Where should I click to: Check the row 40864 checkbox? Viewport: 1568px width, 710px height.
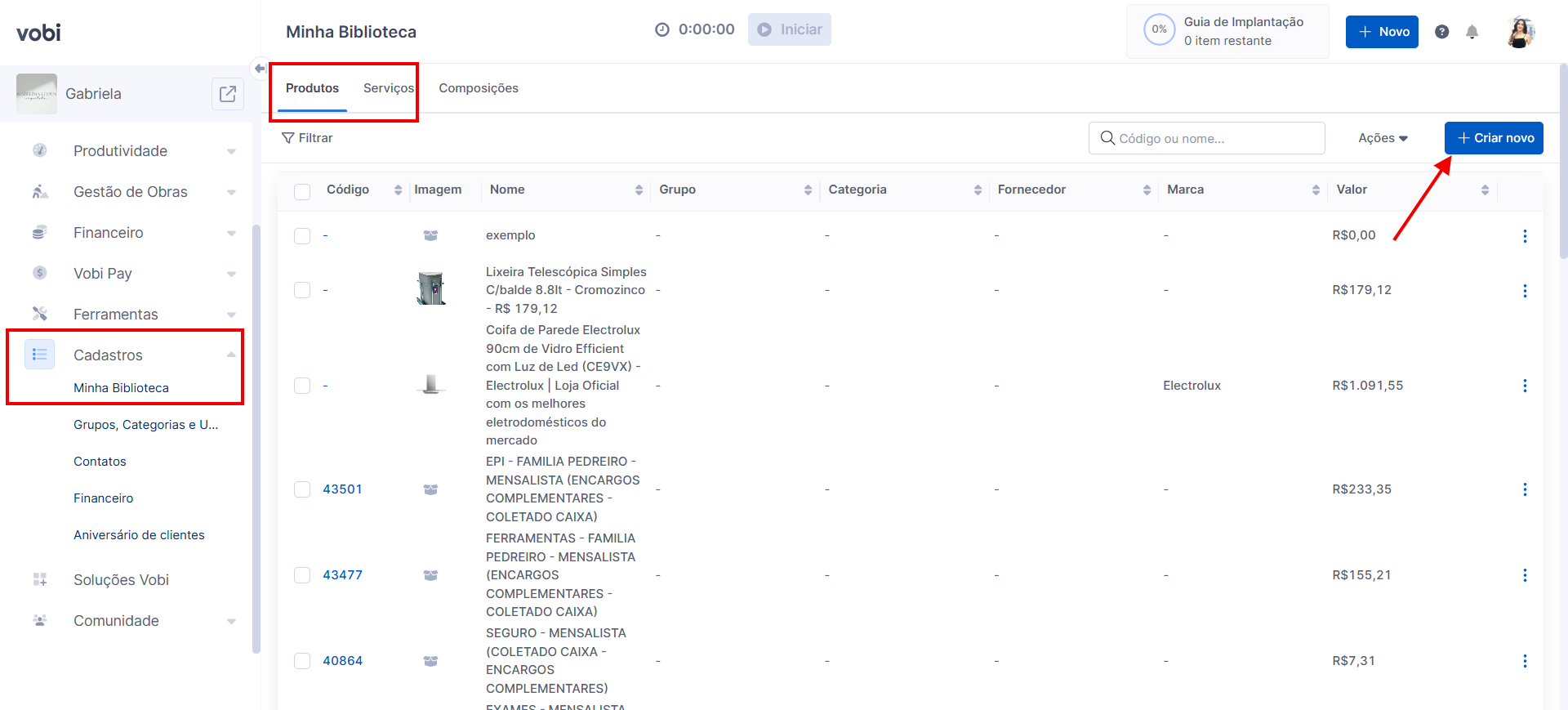pyautogui.click(x=302, y=660)
